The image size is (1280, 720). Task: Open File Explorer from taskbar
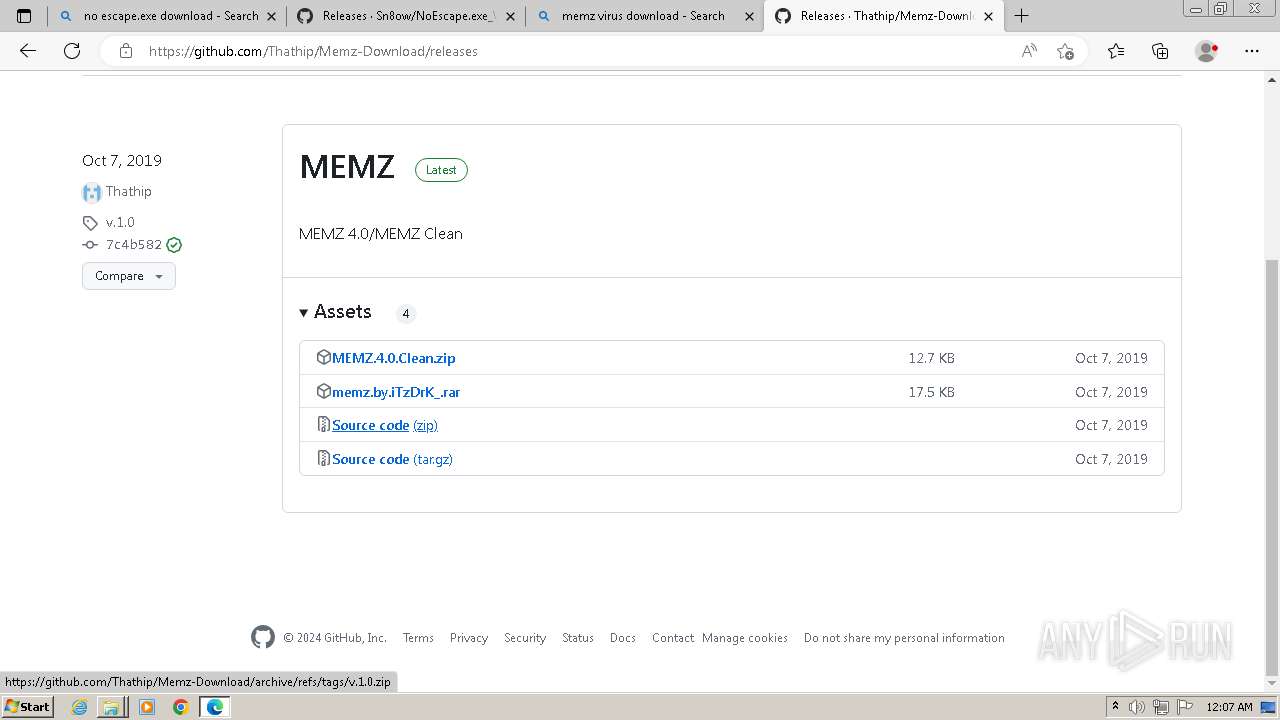point(111,707)
